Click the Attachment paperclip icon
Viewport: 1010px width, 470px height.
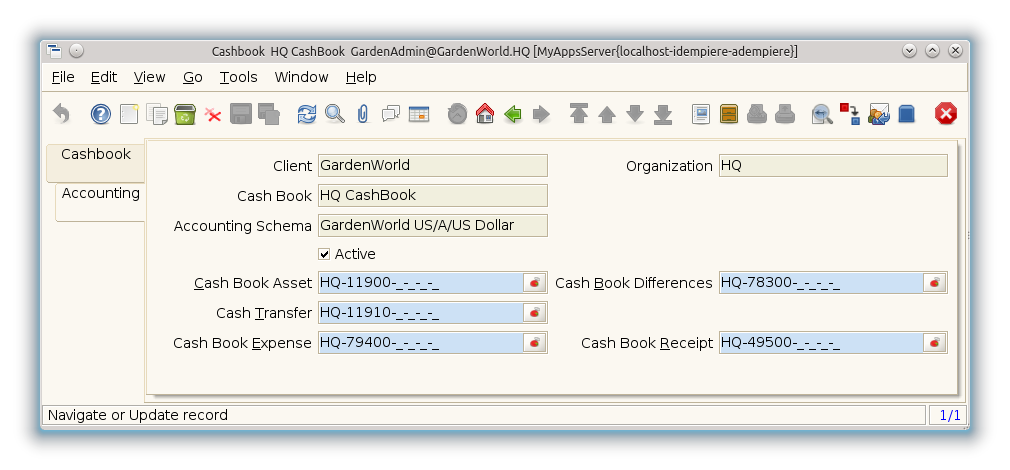[362, 114]
